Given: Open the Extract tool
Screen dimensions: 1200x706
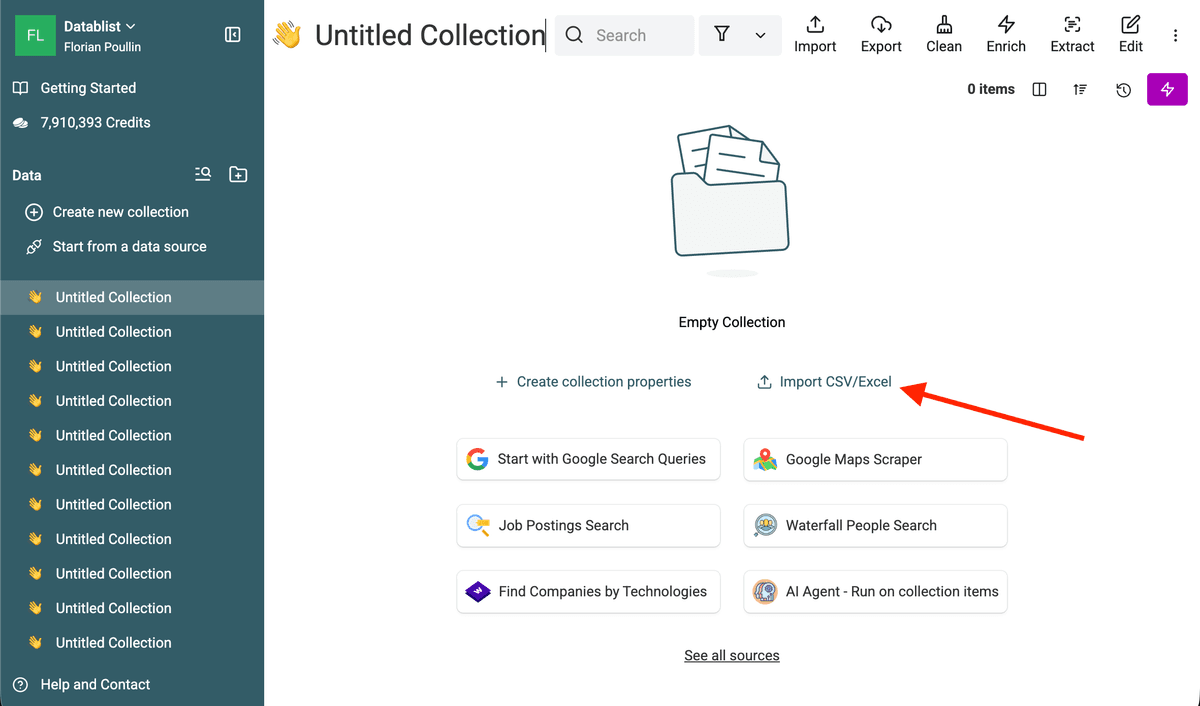Looking at the screenshot, I should (1072, 35).
